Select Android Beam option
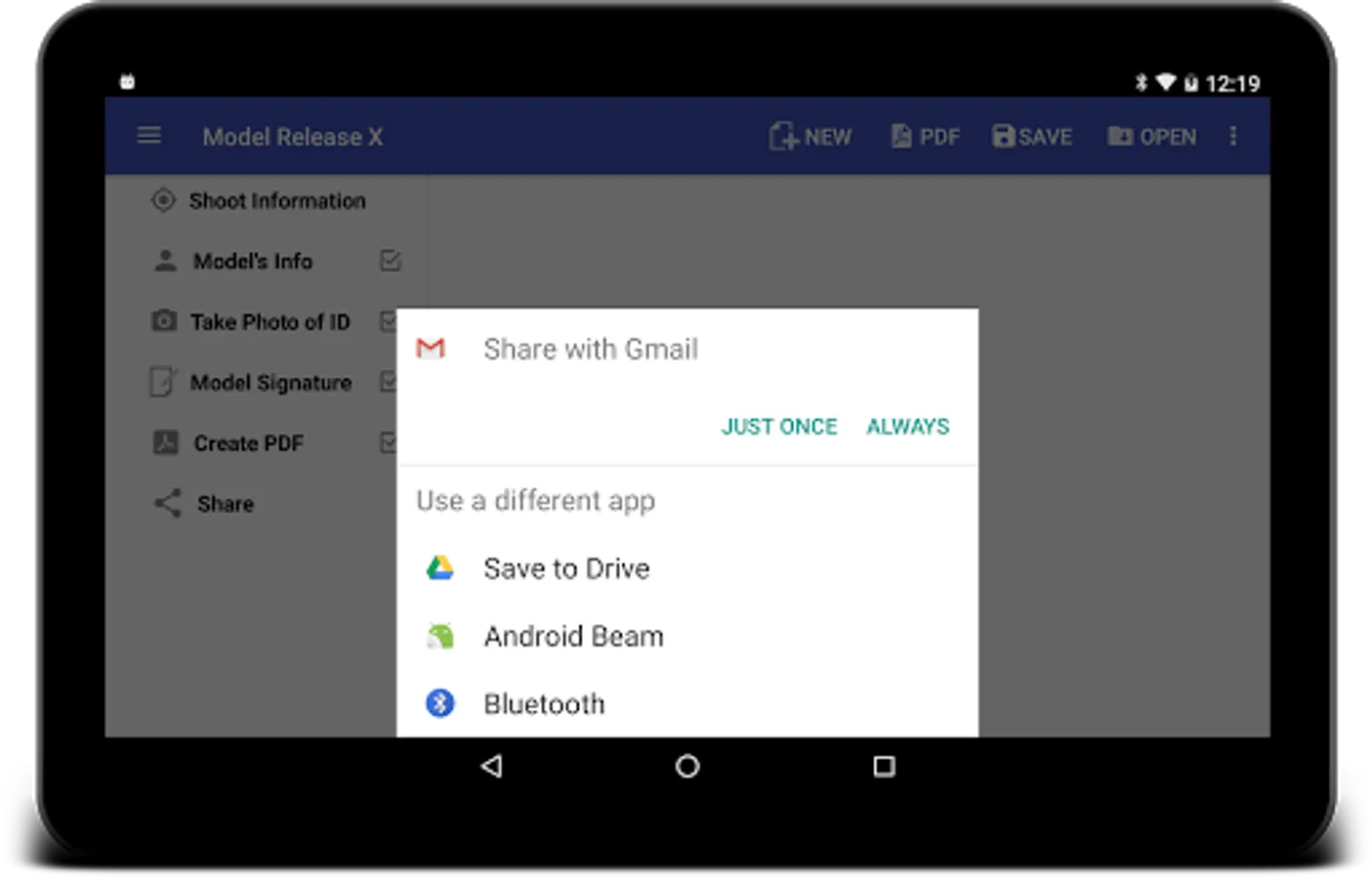Viewport: 1372px width, 879px height. click(x=687, y=636)
